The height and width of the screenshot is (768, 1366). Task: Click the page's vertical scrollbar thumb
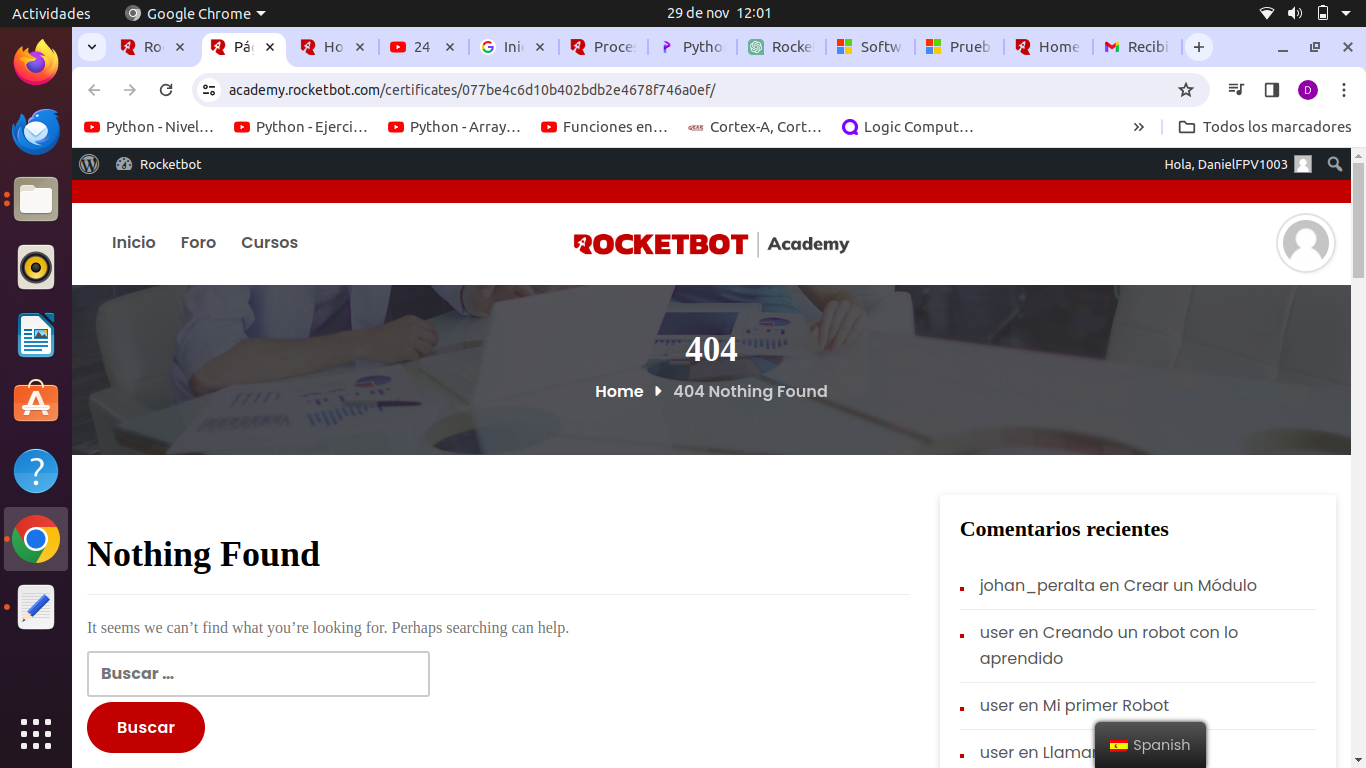pos(1357,220)
